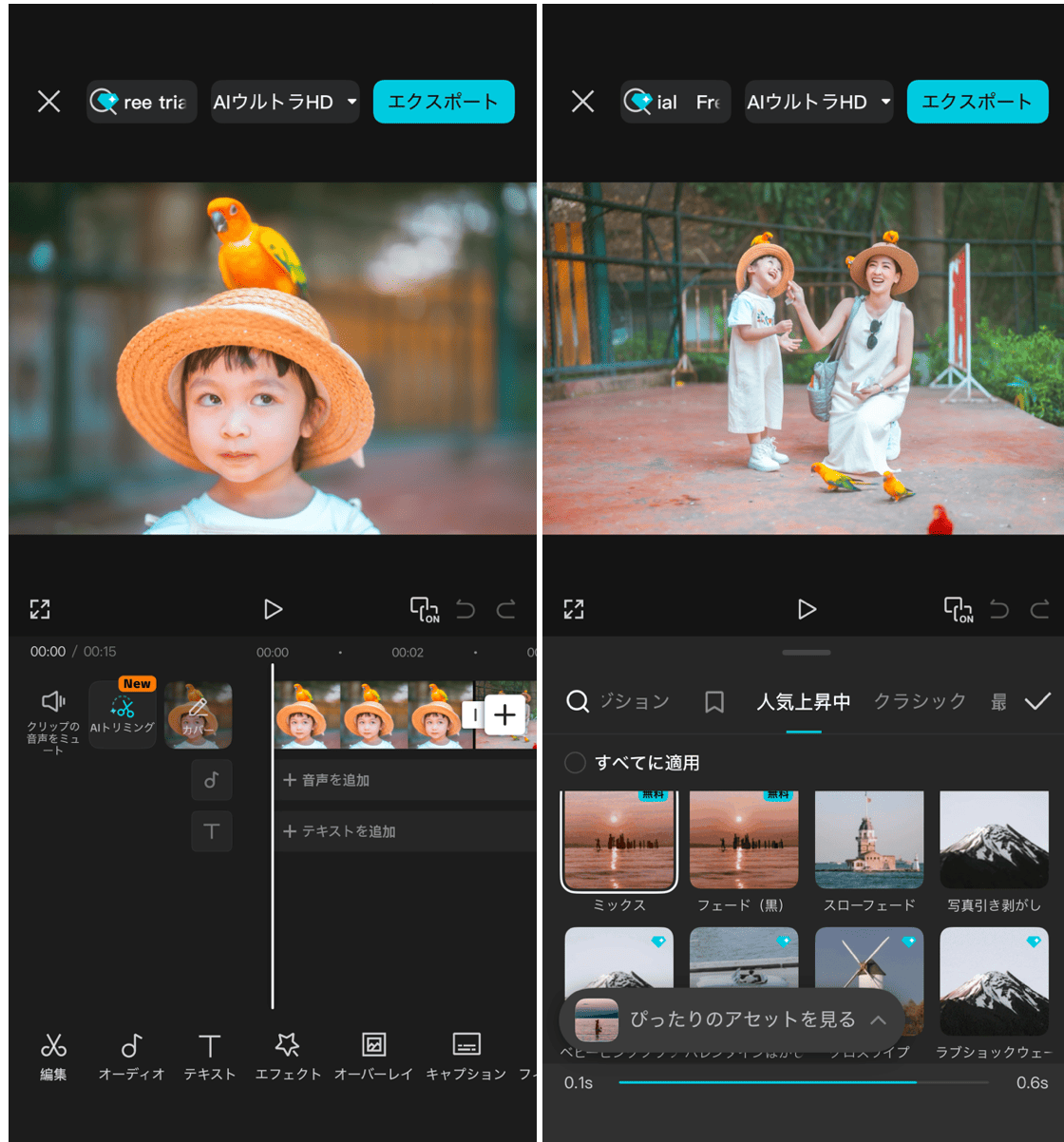Enable the すべてに適用 radio option
Image resolution: width=1064 pixels, height=1142 pixels.
pyautogui.click(x=575, y=763)
